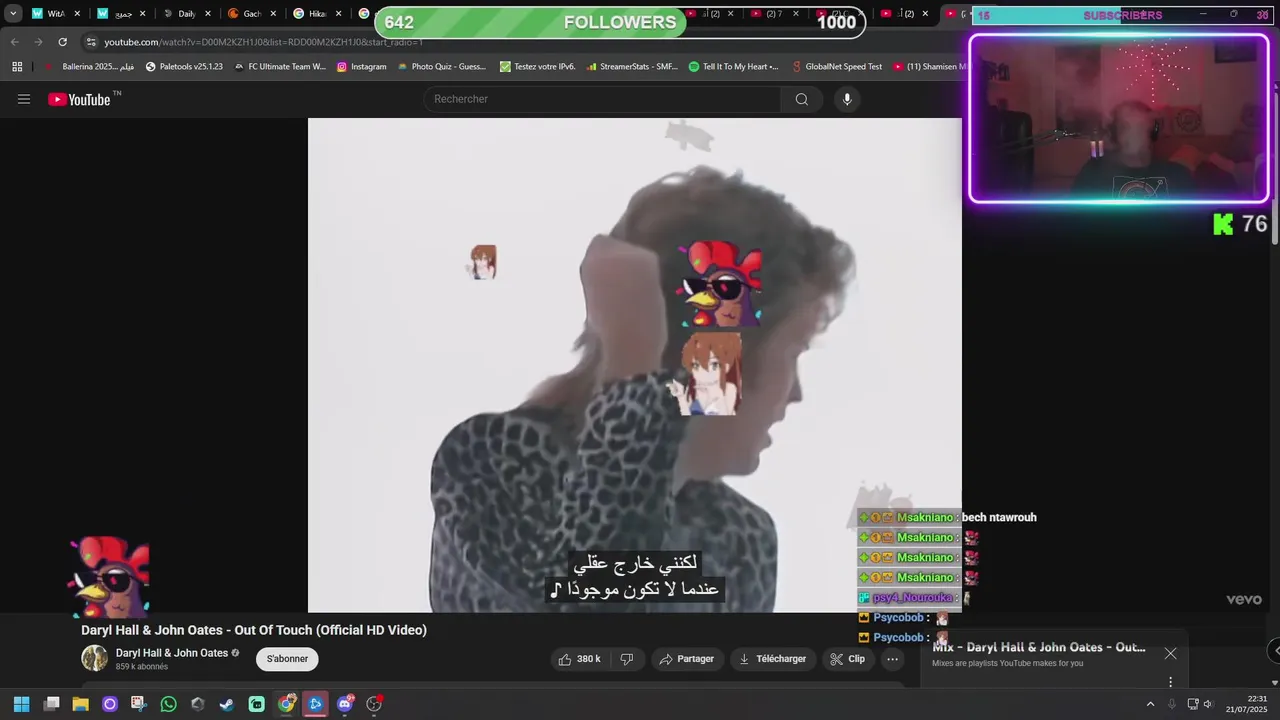The width and height of the screenshot is (1280, 720).
Task: Open the Paletools v25.1.23 bookmark
Action: 184,67
